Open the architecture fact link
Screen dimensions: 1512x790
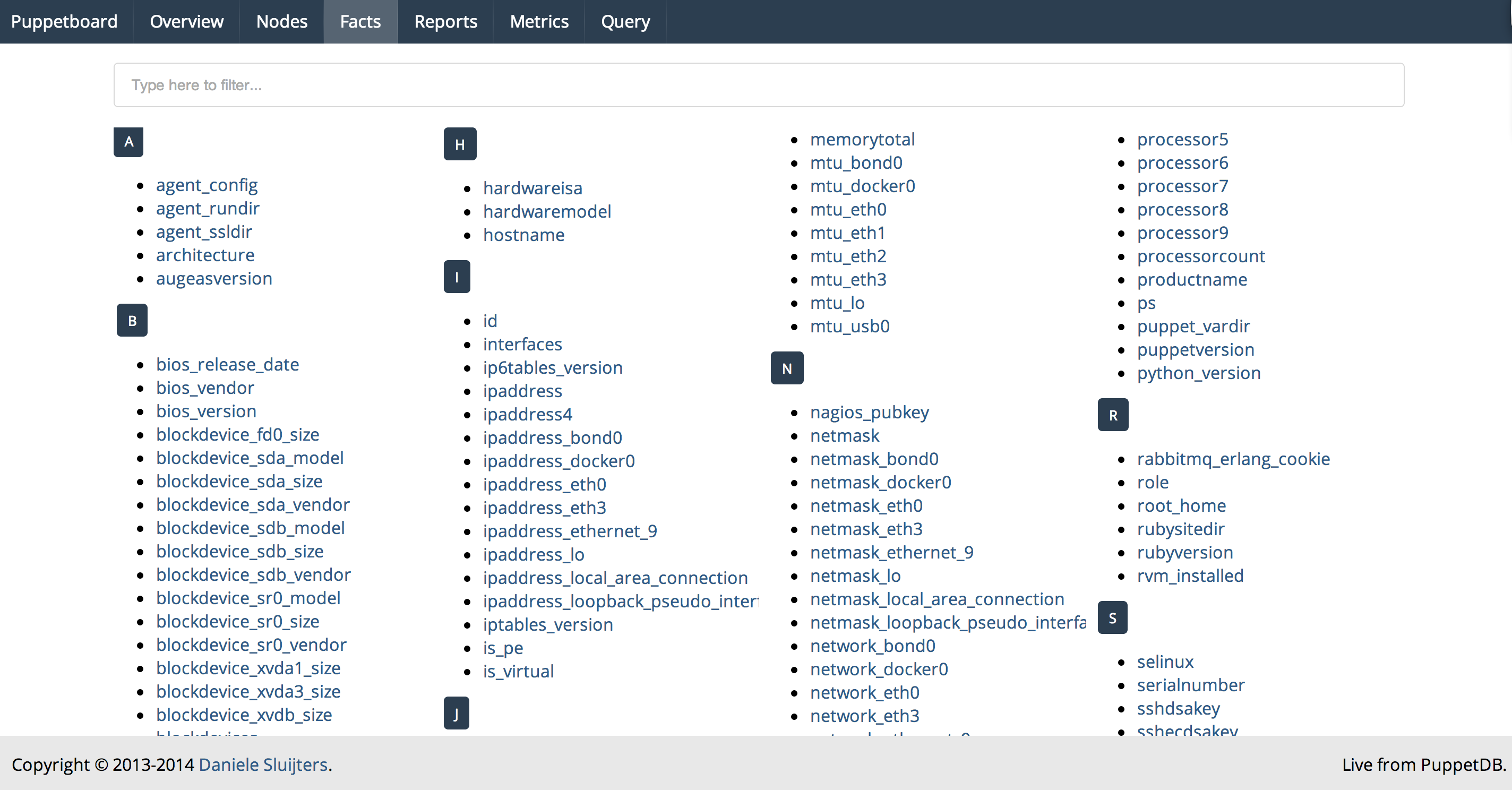tap(205, 255)
